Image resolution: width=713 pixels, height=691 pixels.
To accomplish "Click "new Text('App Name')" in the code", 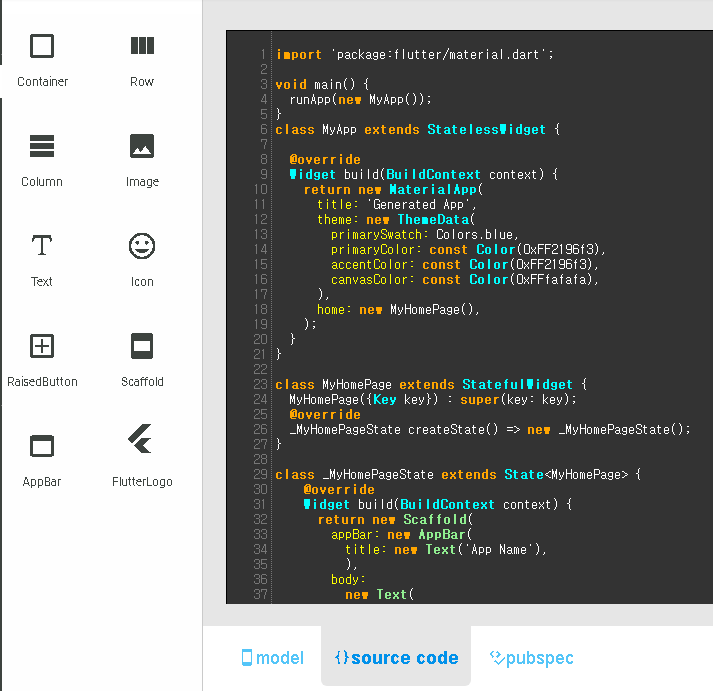I will [x=467, y=550].
